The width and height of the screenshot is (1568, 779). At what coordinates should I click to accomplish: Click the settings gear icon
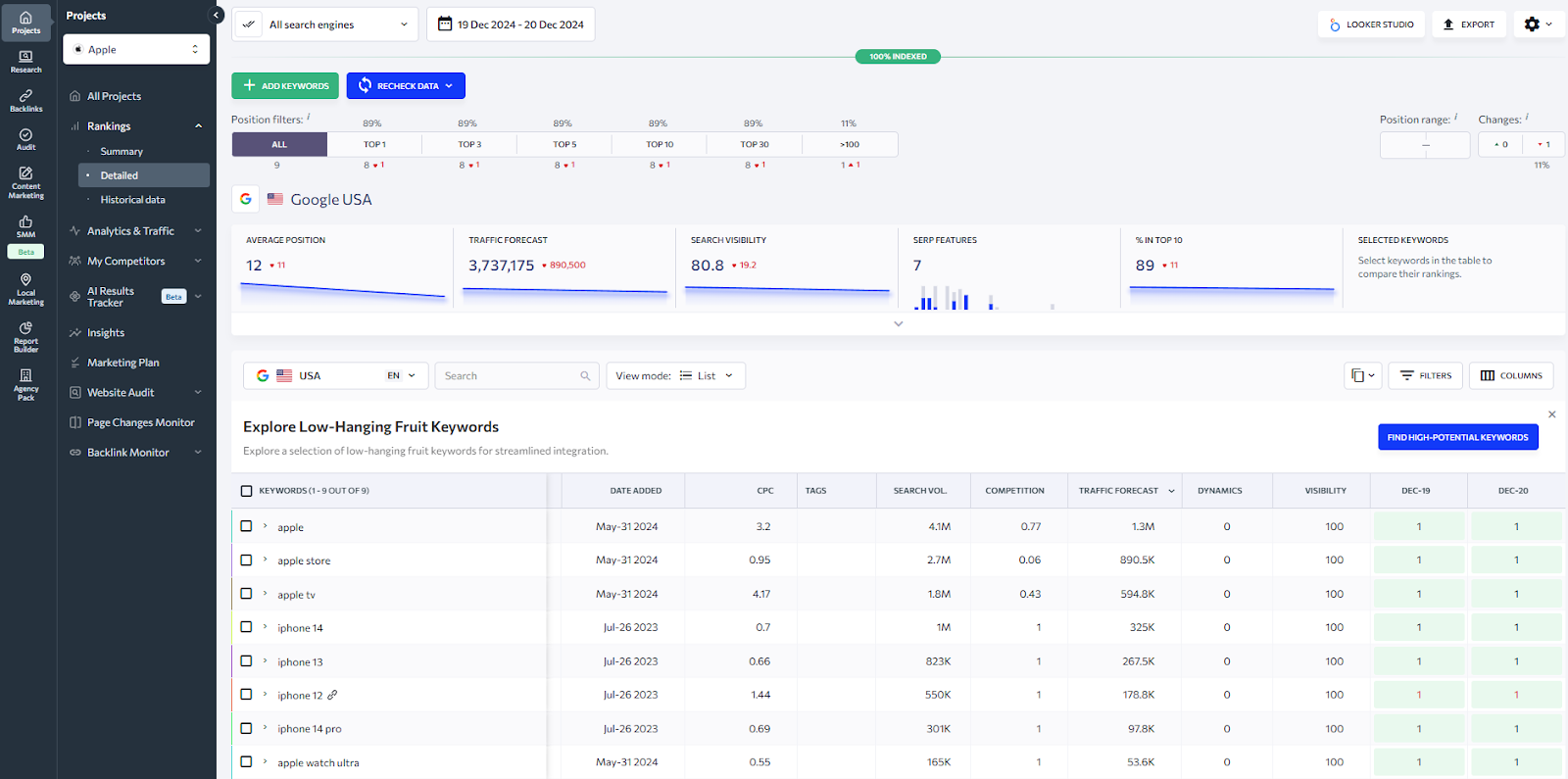[1532, 24]
